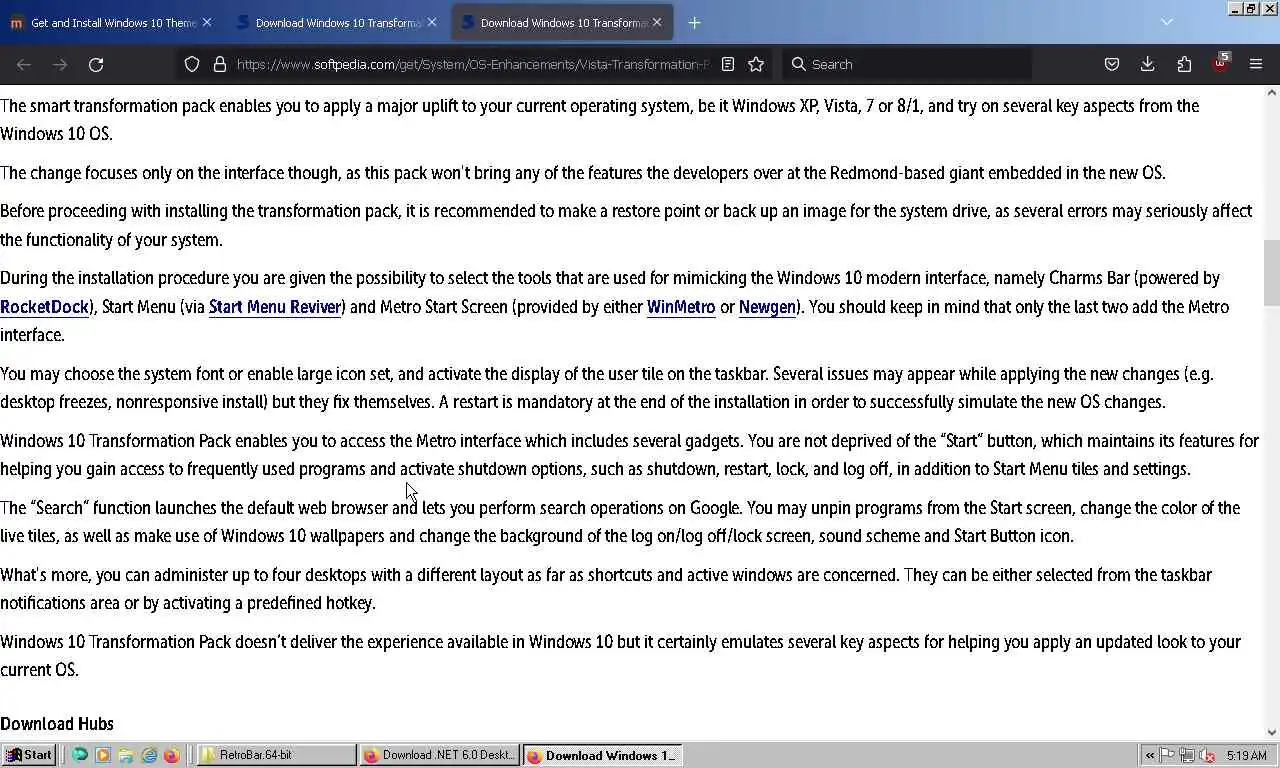Click the 5:19 AM taskbar clock

tap(1246, 756)
